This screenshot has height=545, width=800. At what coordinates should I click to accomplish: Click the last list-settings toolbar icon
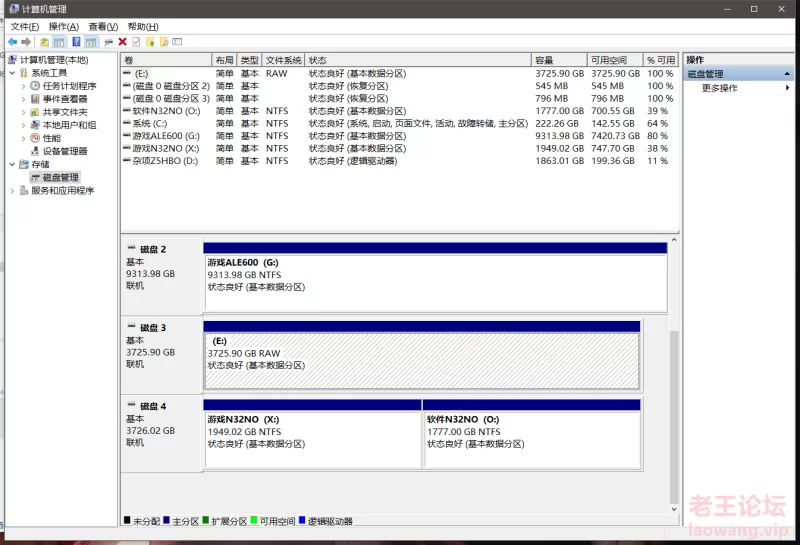[x=177, y=42]
